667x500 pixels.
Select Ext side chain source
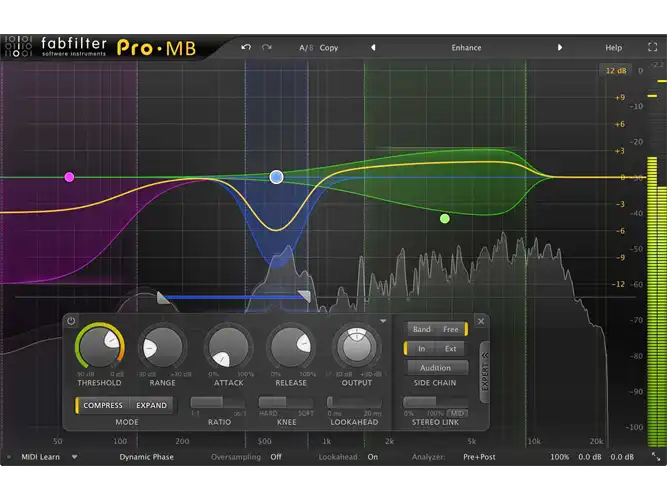click(450, 349)
